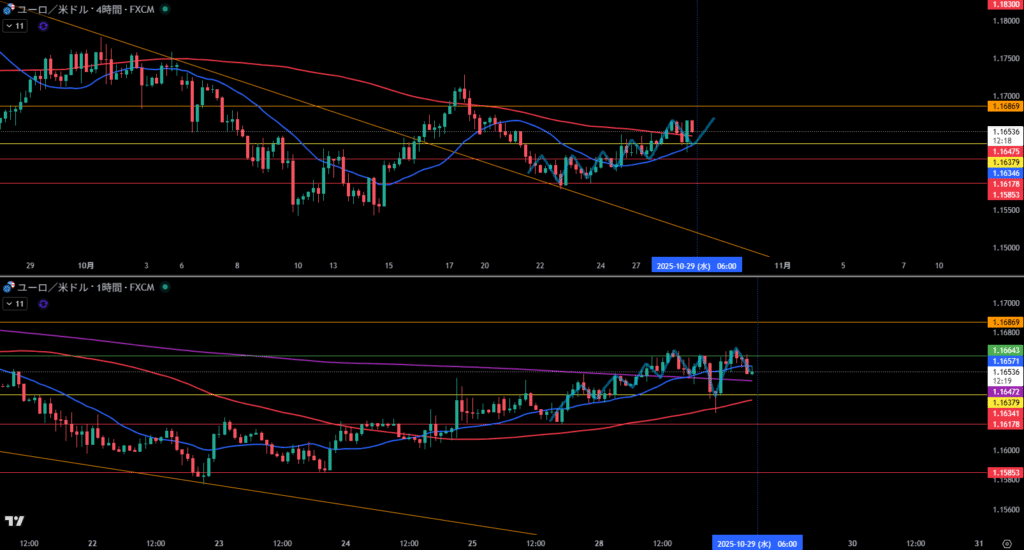The height and width of the screenshot is (550, 1024).
Task: Expand the 11 indicators legend on 1-hour chart
Action: 15,302
